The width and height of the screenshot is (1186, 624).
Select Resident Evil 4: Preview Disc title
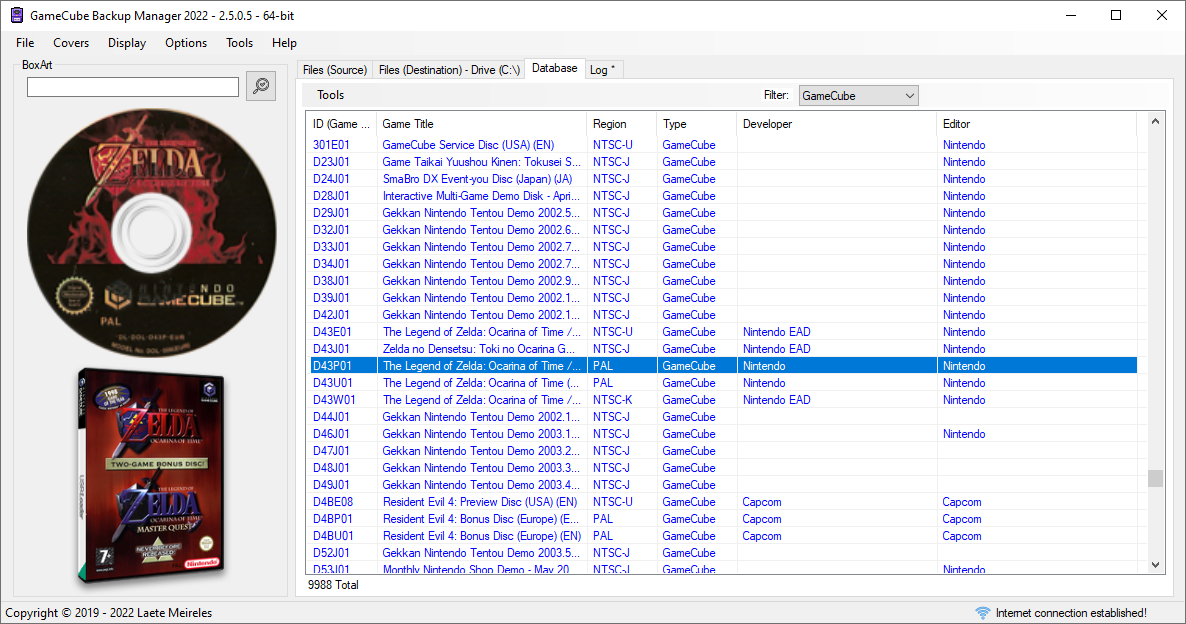pos(480,502)
